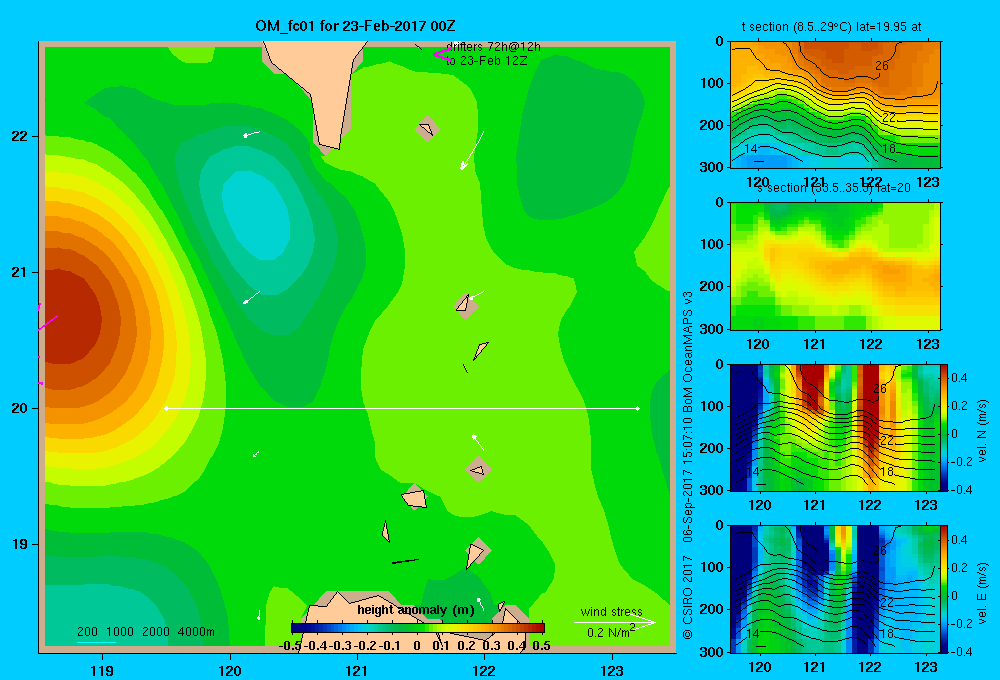The width and height of the screenshot is (1000, 680).
Task: Click the '200 1000 2000 4000m' depth legend
Action: [x=145, y=632]
